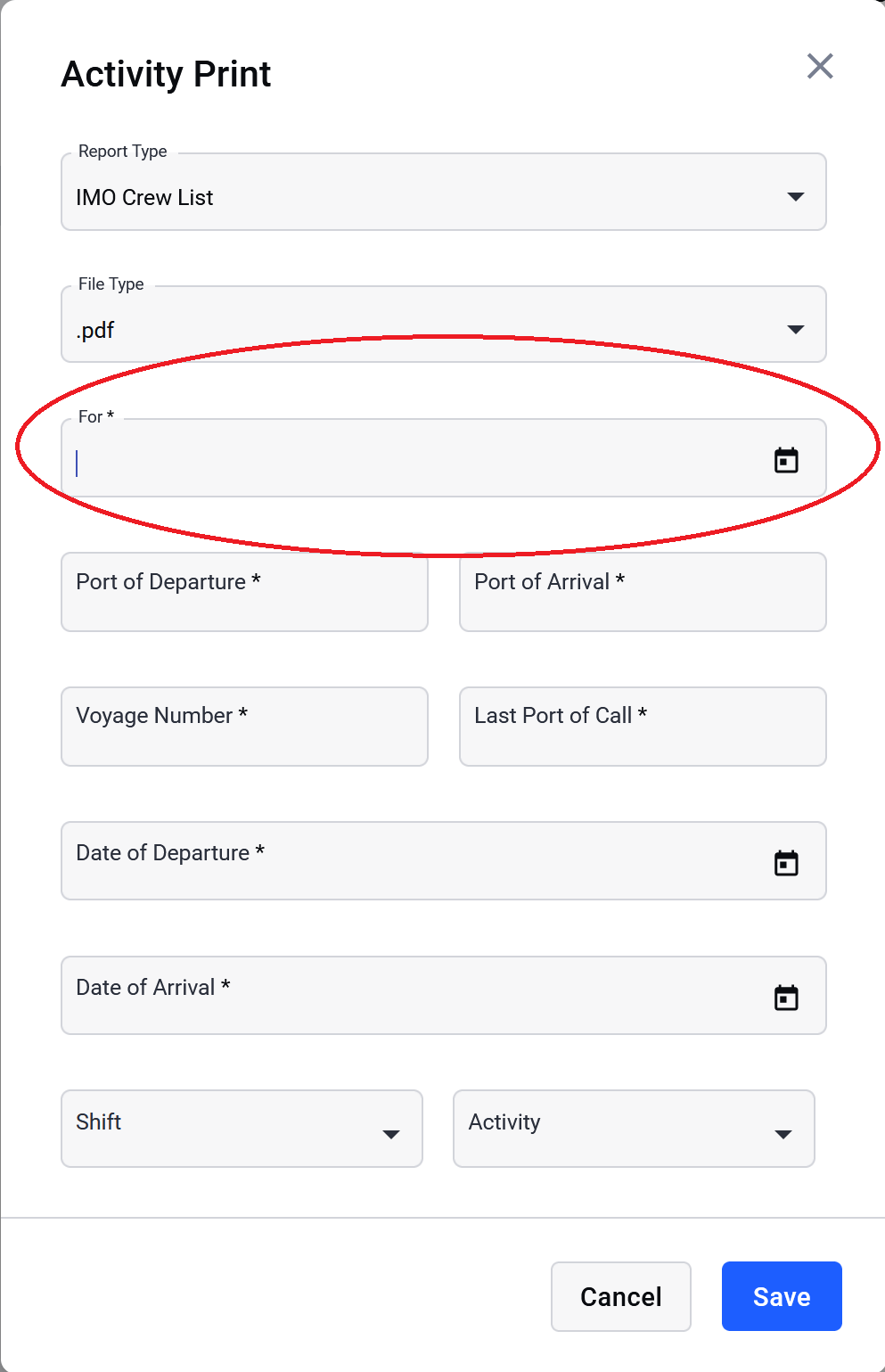Screen dimensions: 885x1372
Task: Click the .pdf selected file type value
Action: (x=95, y=331)
